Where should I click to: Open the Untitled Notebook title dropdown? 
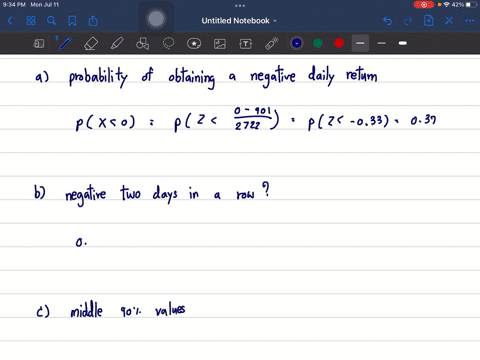click(239, 21)
